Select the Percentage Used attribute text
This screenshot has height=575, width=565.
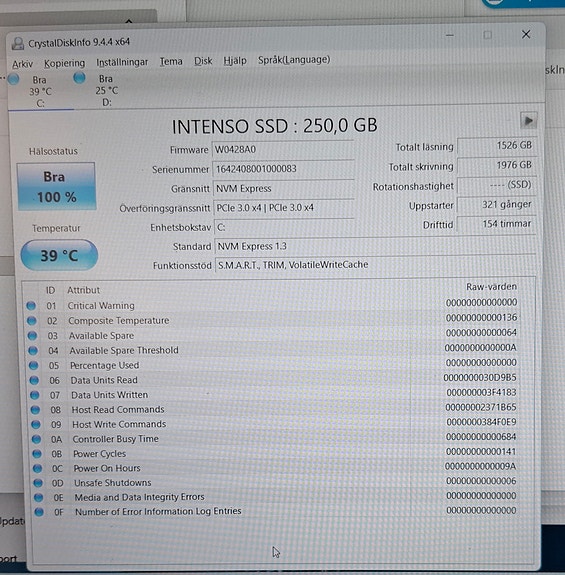pos(104,365)
